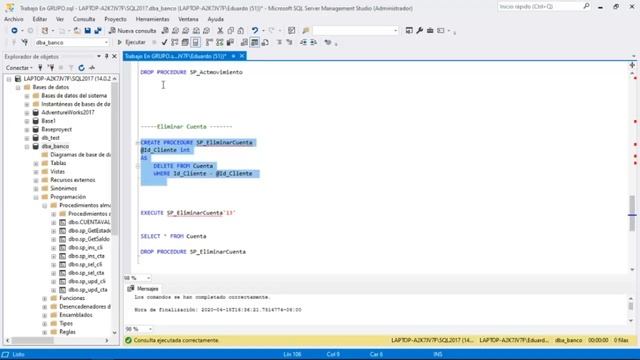
Task: Click the Nueva consulta toolbar button
Action: coord(132,31)
